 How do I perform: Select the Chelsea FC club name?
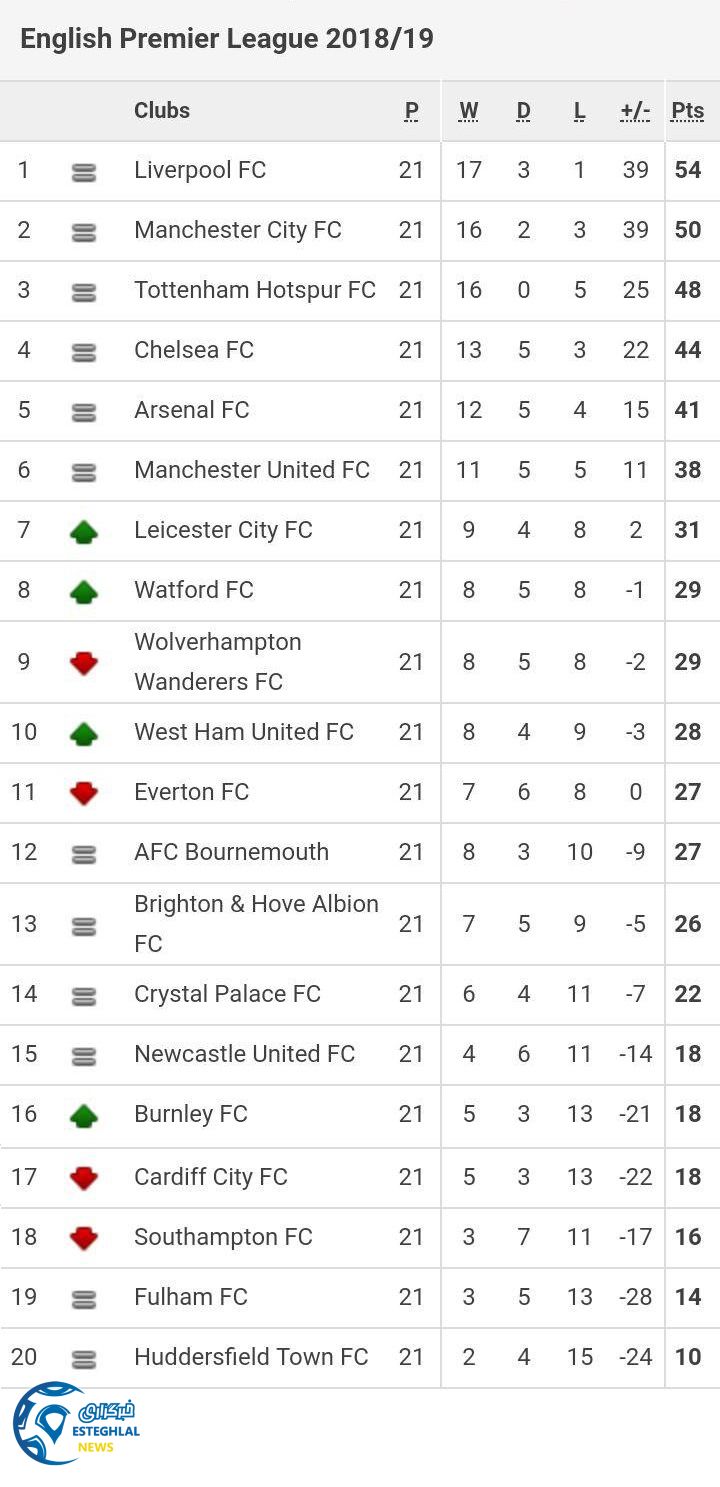tap(194, 350)
